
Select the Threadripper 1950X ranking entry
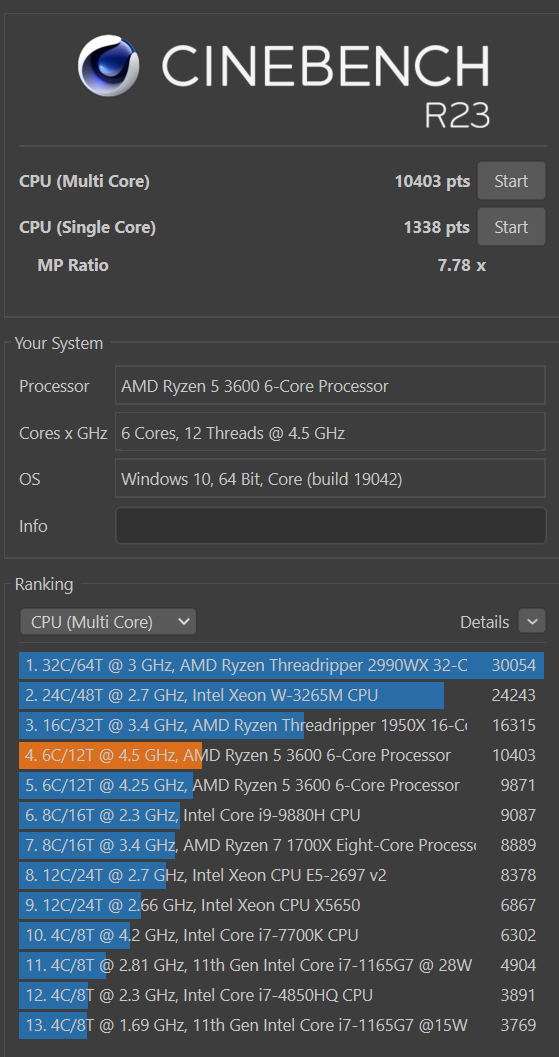tap(281, 725)
